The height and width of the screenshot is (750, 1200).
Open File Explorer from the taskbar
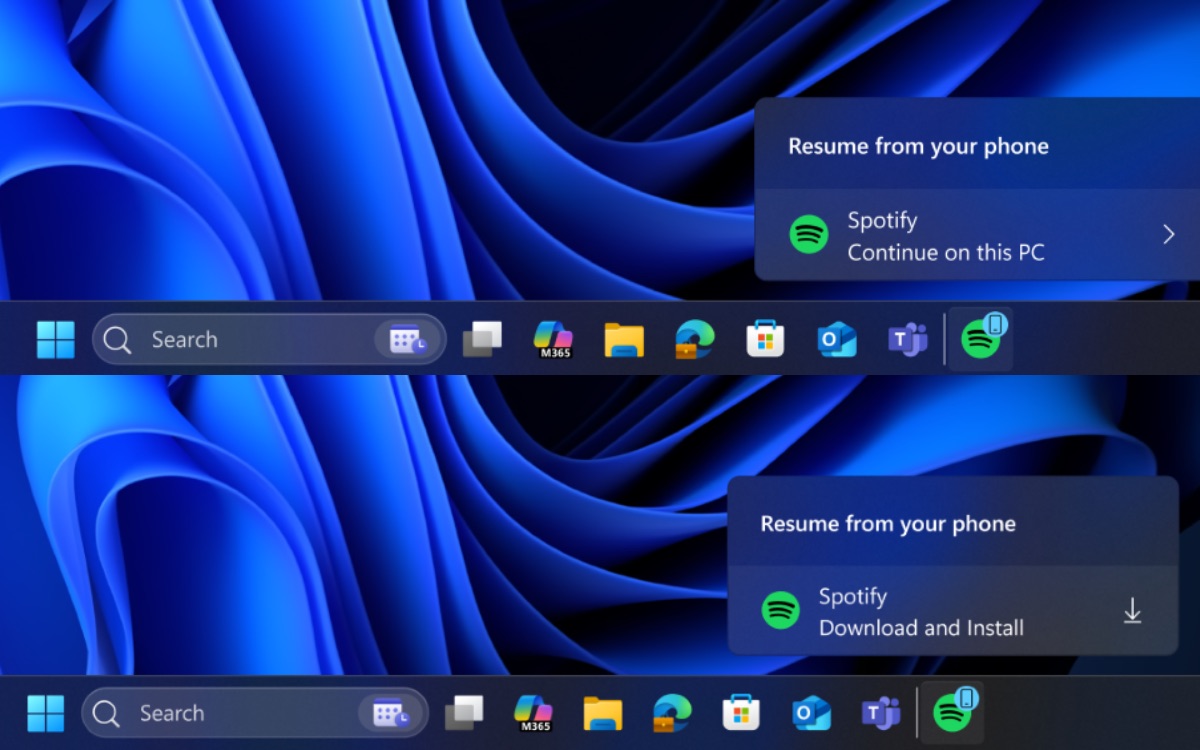(623, 339)
